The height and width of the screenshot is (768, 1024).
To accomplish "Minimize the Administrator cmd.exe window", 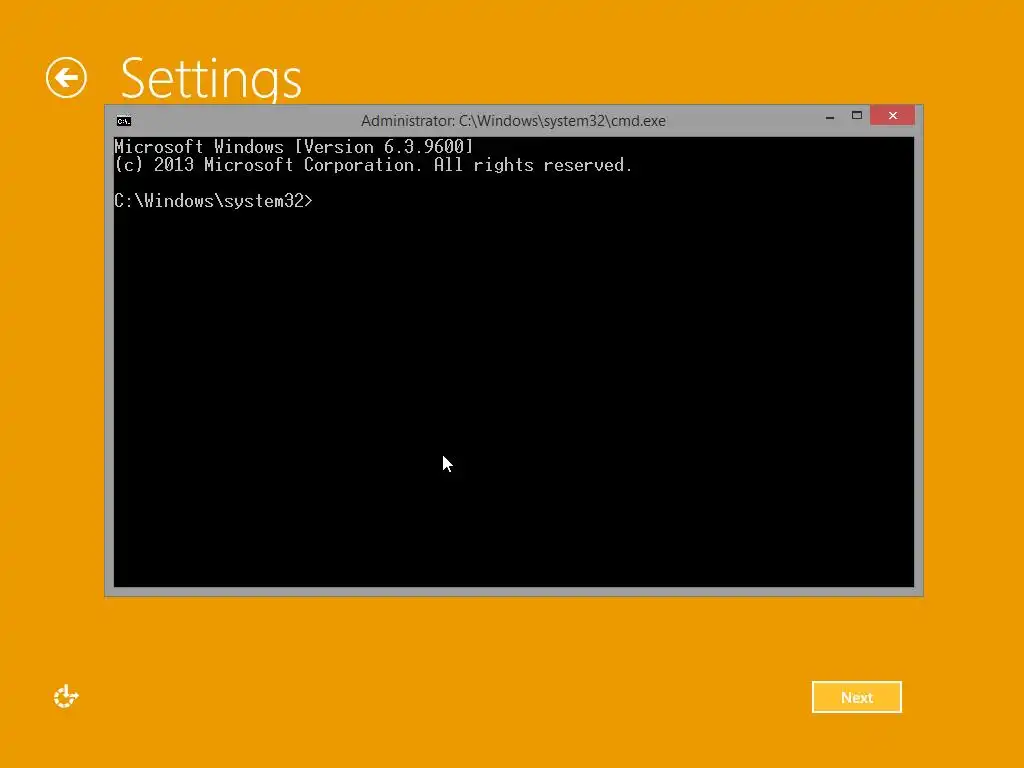I will [x=829, y=117].
